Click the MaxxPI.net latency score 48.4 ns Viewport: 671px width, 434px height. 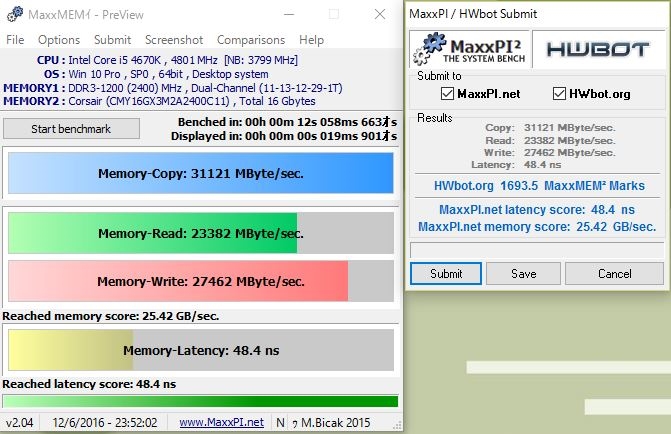coord(537,210)
